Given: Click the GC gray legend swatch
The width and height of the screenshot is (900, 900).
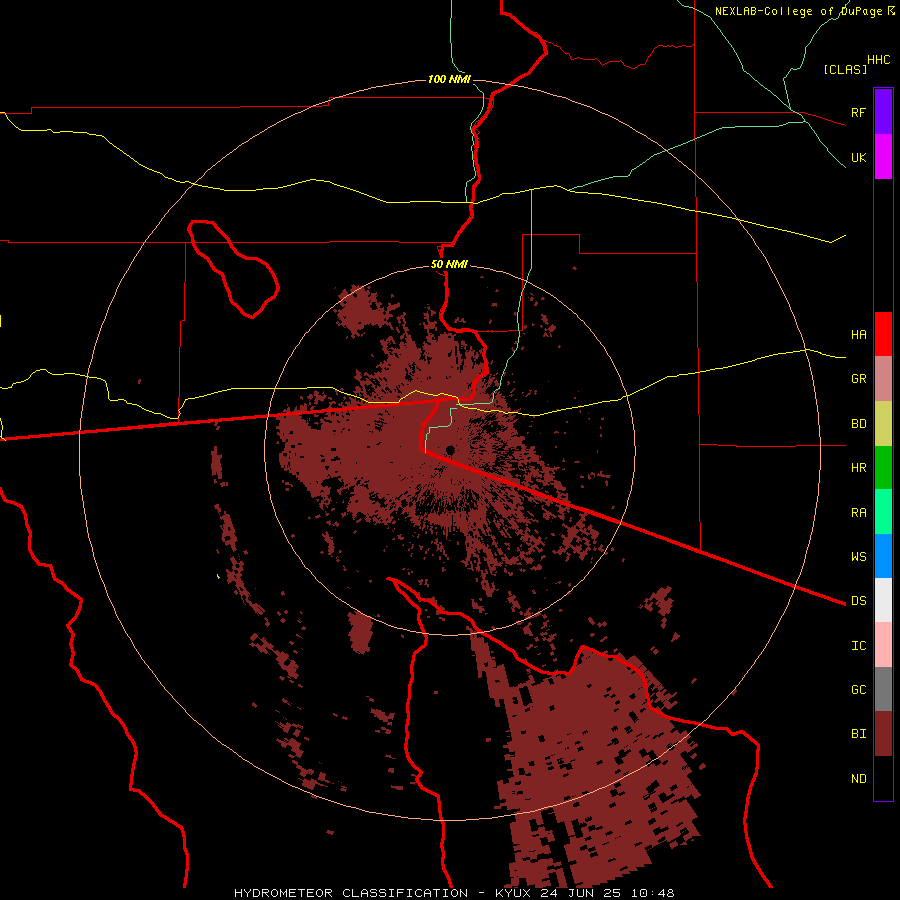Looking at the screenshot, I should tap(883, 689).
